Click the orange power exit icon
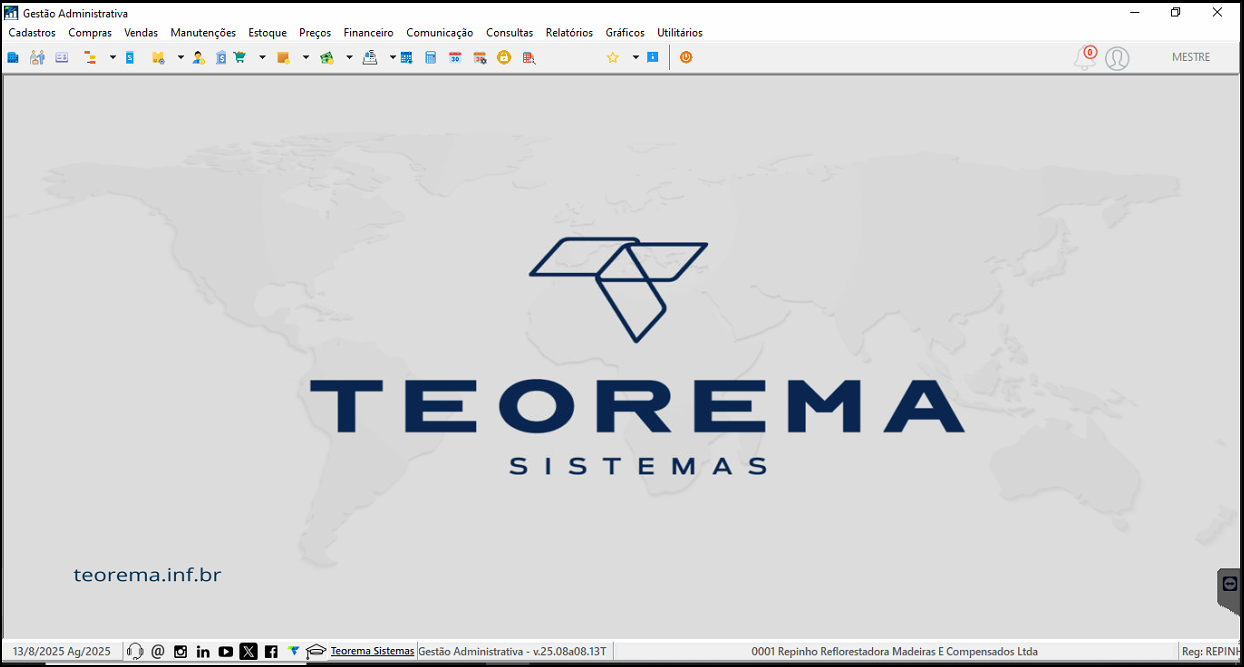 [686, 58]
